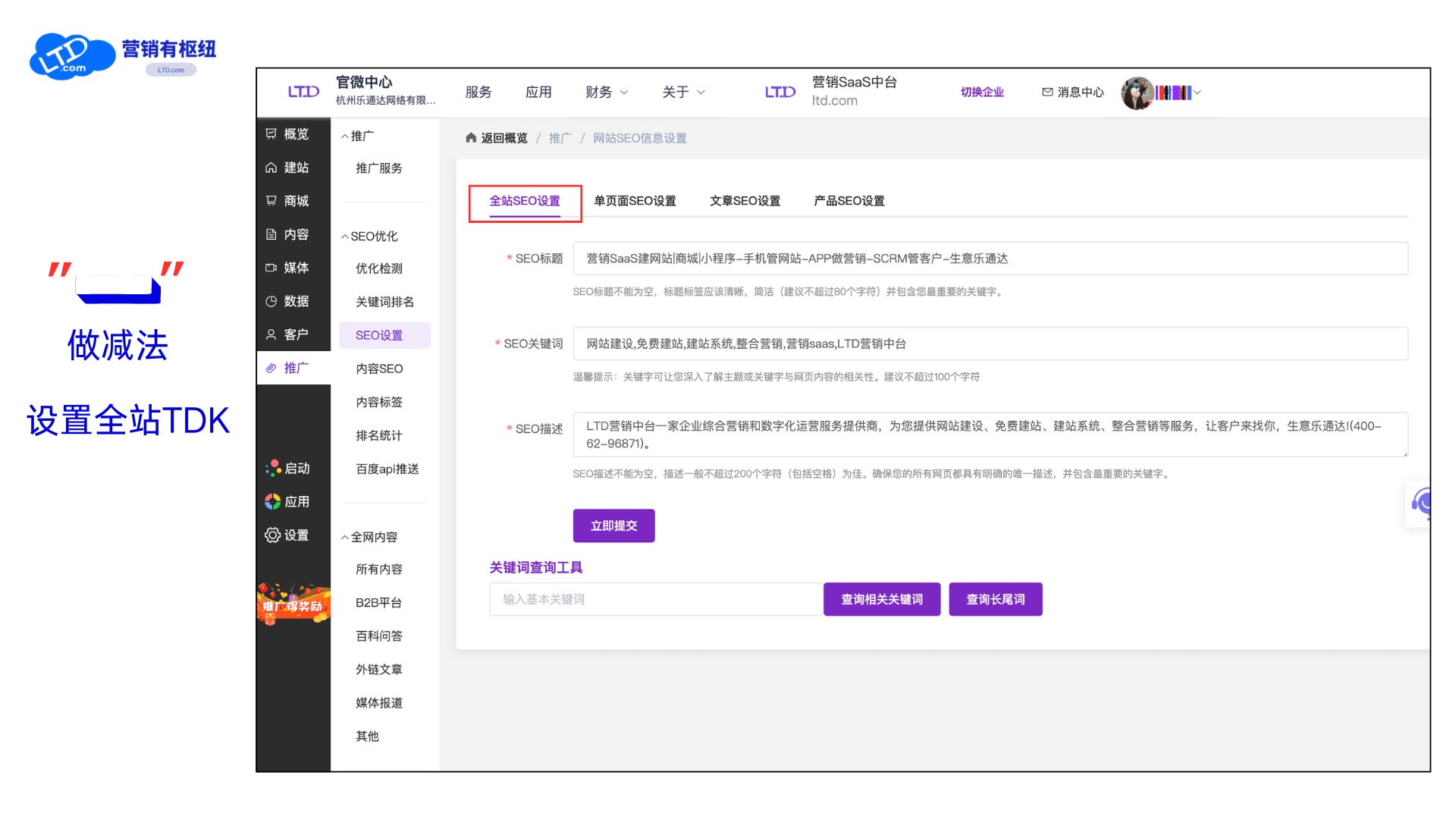Viewport: 1456px width, 819px height.
Task: Click the 输入基本关键词 input field
Action: (655, 599)
